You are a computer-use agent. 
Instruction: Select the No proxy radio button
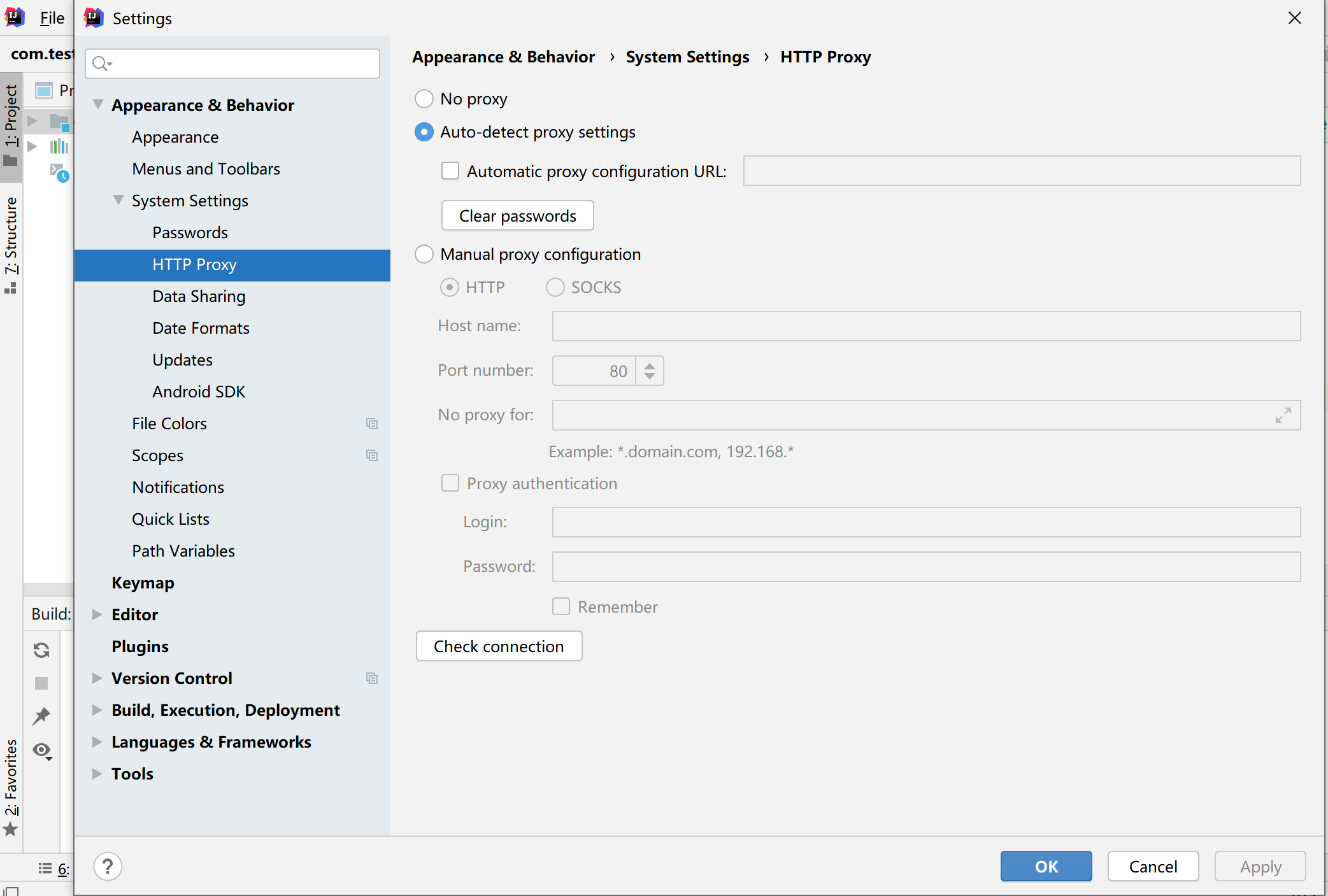pos(424,99)
